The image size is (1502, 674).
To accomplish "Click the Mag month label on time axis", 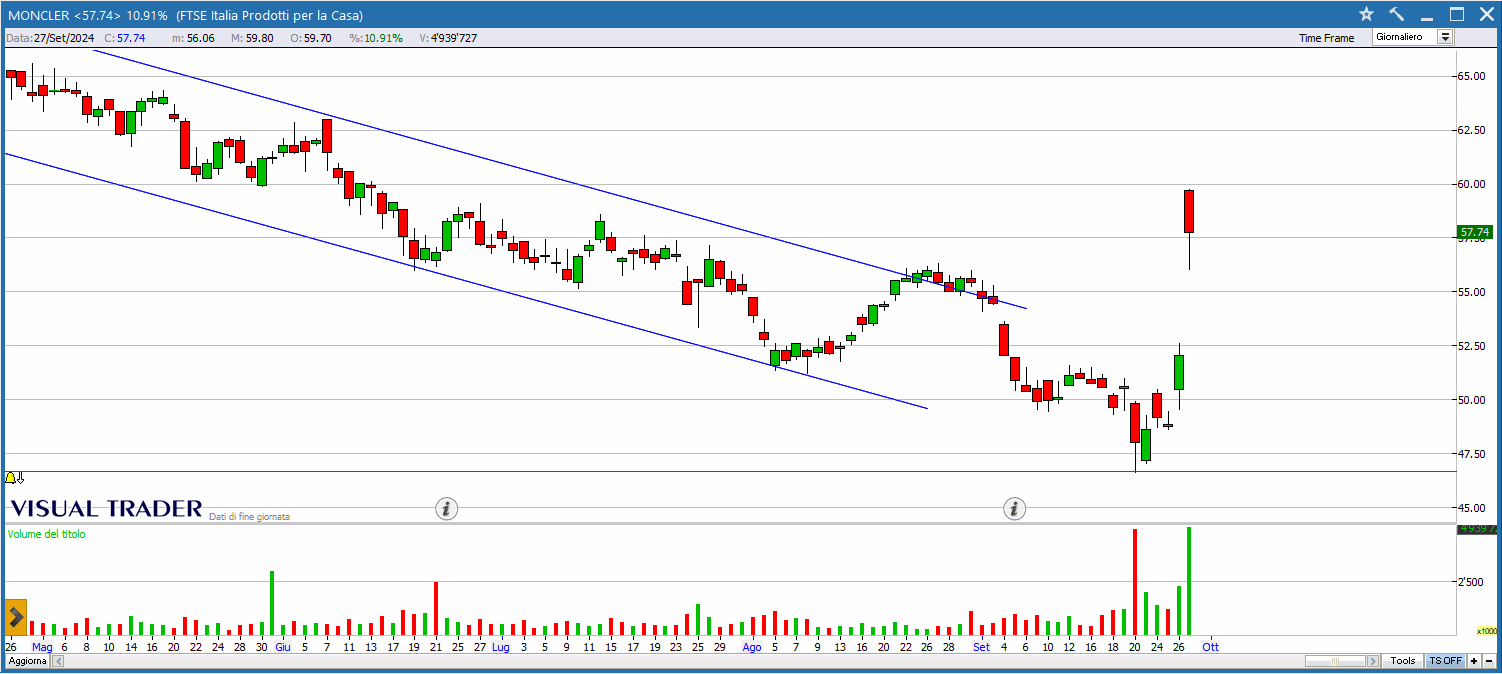I will tap(42, 647).
